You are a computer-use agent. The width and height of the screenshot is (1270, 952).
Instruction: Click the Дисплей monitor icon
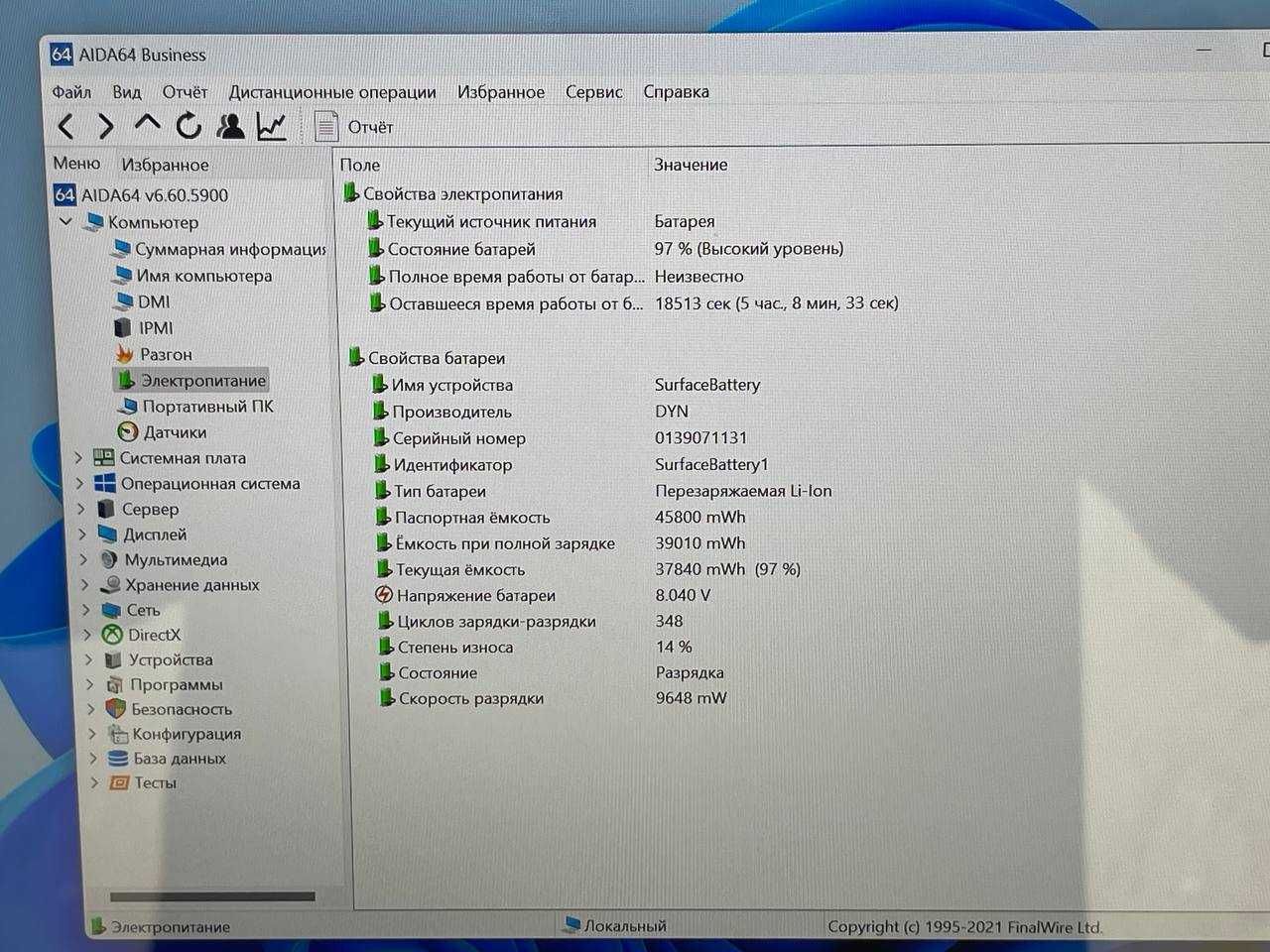click(x=107, y=535)
